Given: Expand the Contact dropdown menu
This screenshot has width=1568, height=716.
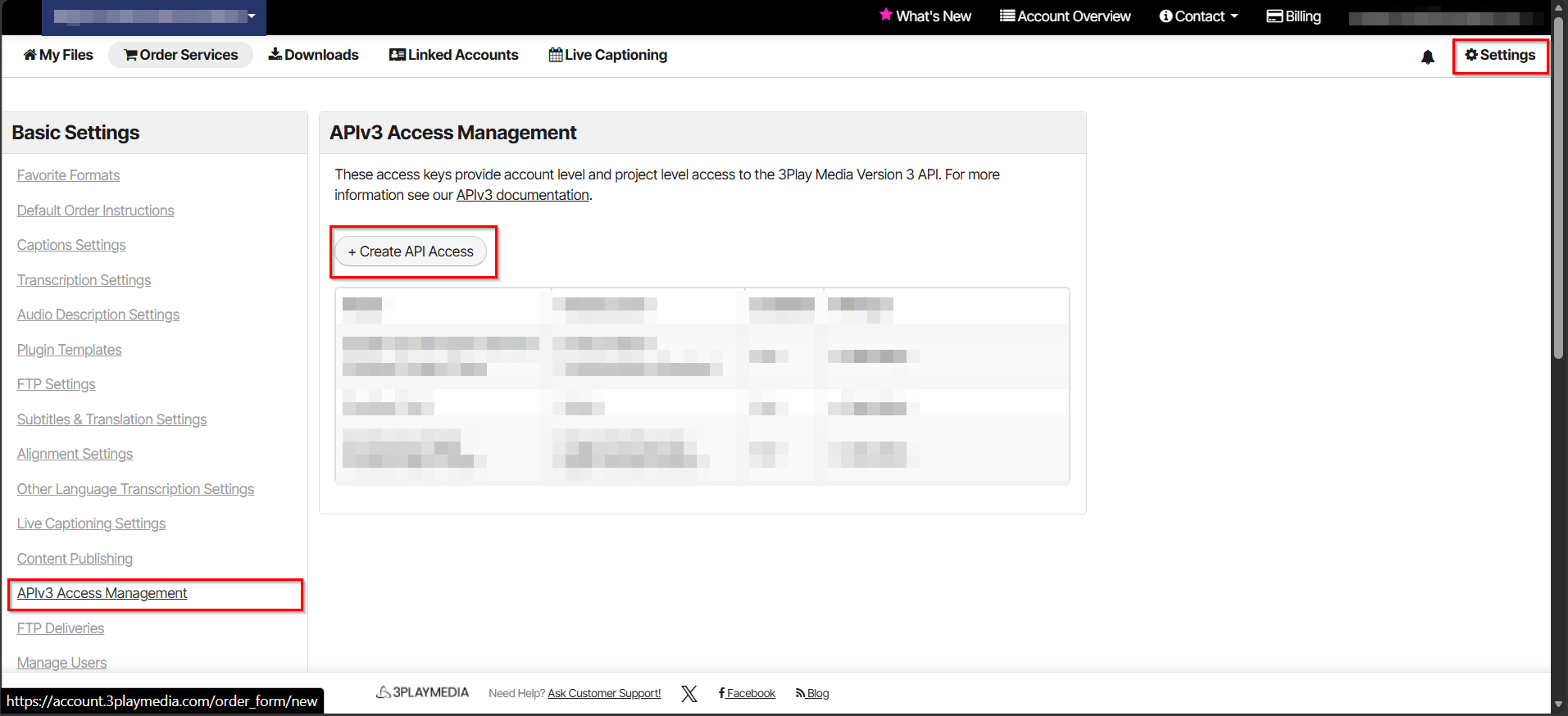Looking at the screenshot, I should coord(1198,16).
